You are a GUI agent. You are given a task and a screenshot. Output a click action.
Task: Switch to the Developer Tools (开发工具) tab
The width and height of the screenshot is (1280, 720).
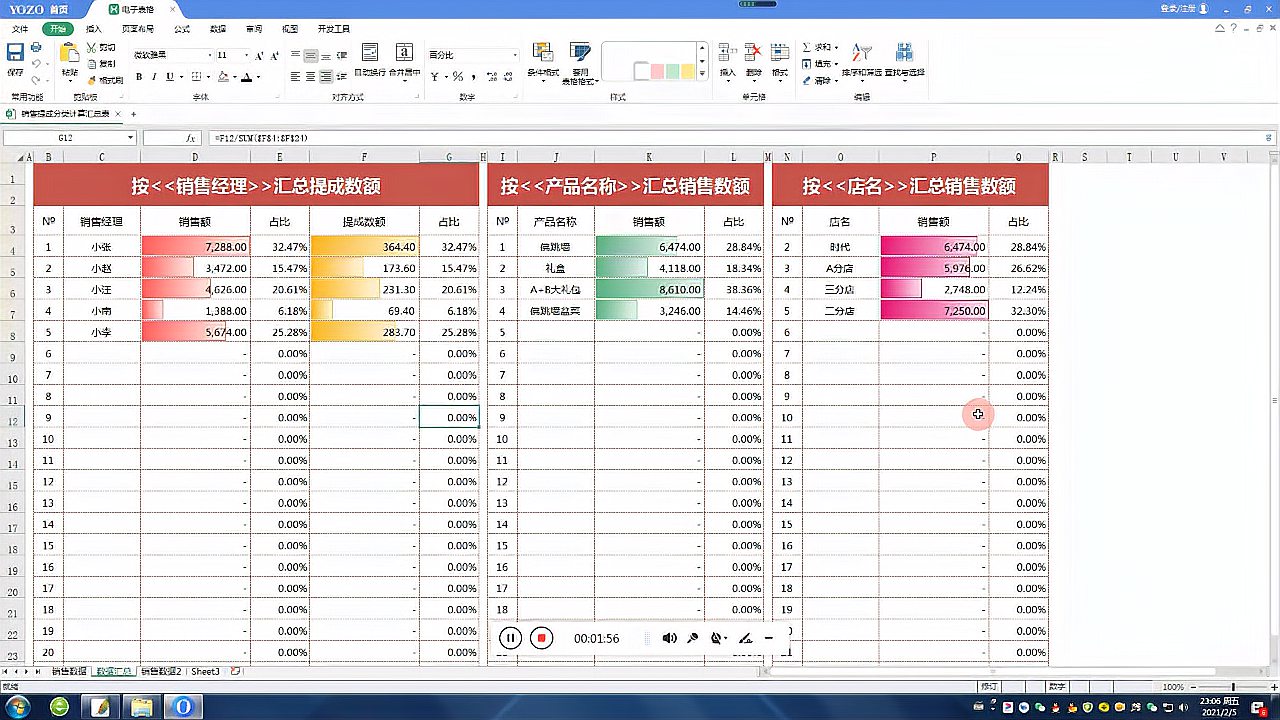coord(334,29)
